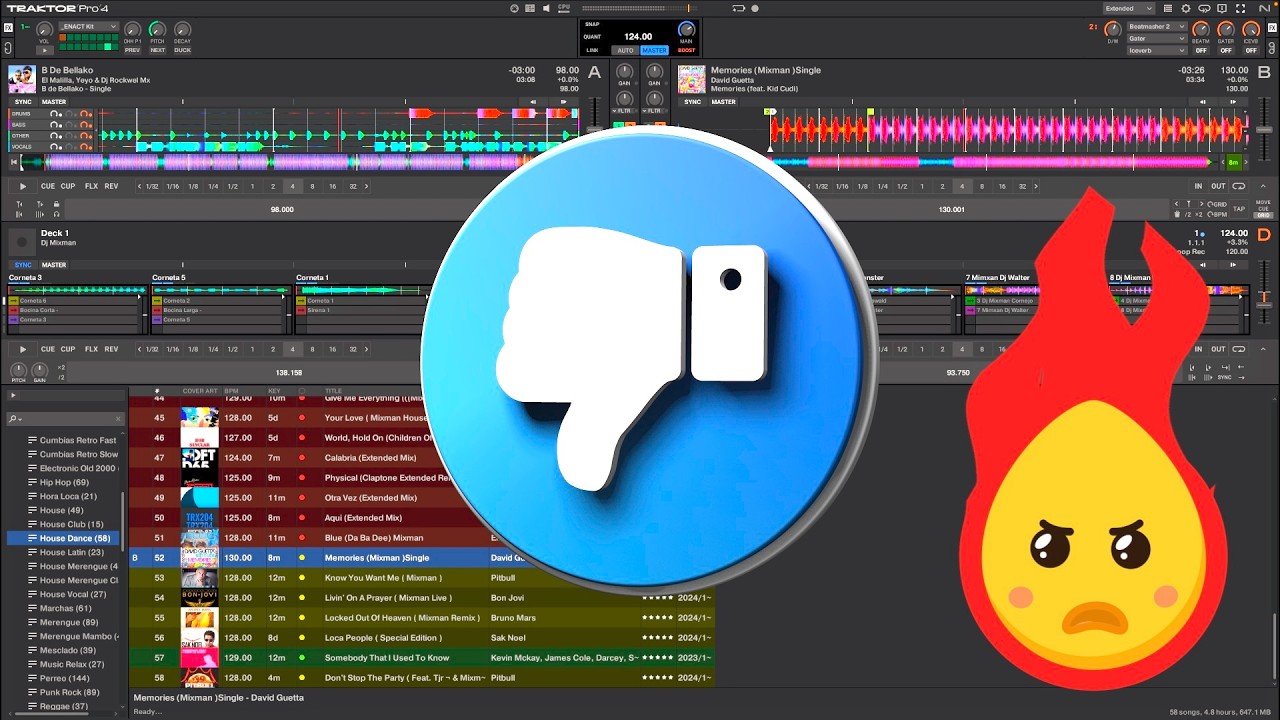1280x720 pixels.
Task: Open the Extended layout dropdown
Action: [x=1129, y=8]
